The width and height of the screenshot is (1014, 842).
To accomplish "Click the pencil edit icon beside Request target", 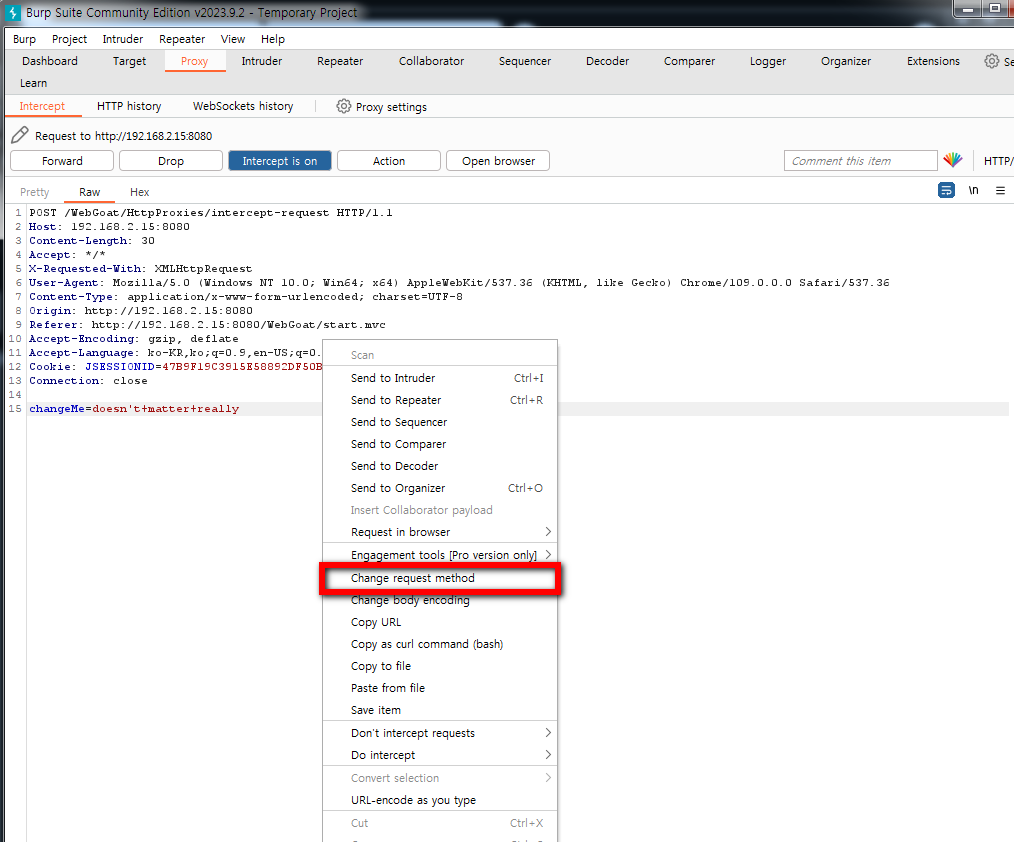I will pyautogui.click(x=20, y=135).
